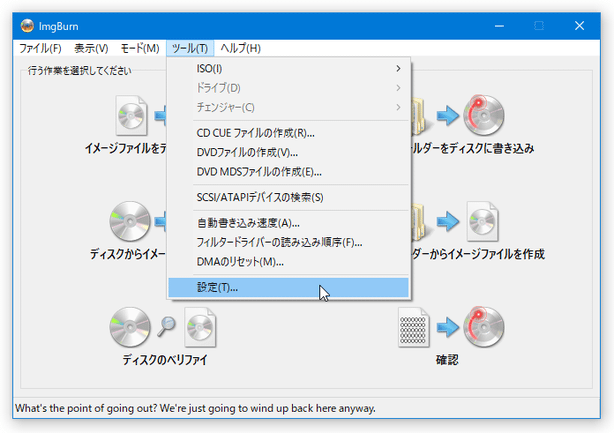Click image file icon for folder-to-image creation
The image size is (614, 433).
482,222
